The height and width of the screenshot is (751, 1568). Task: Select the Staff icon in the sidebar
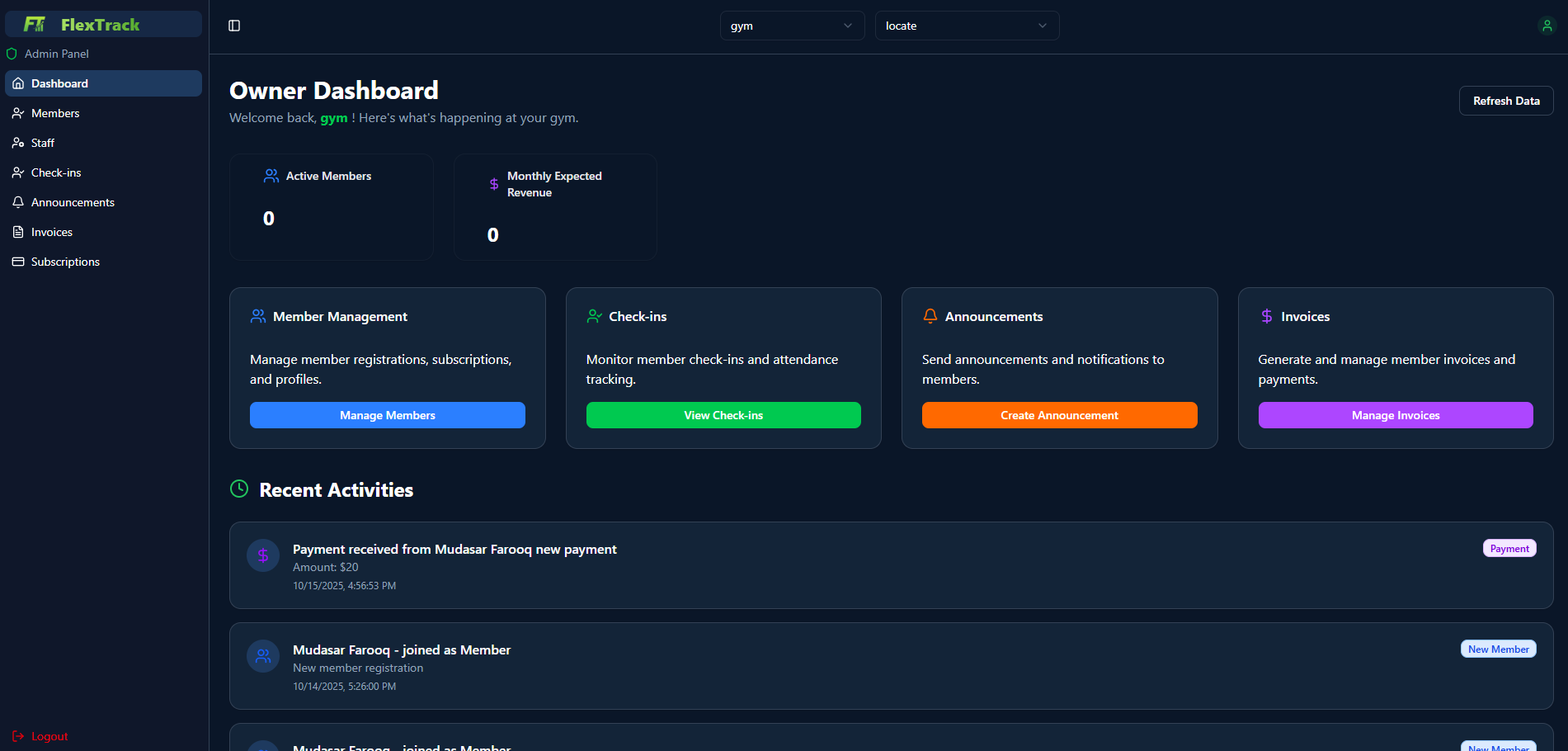coord(17,142)
